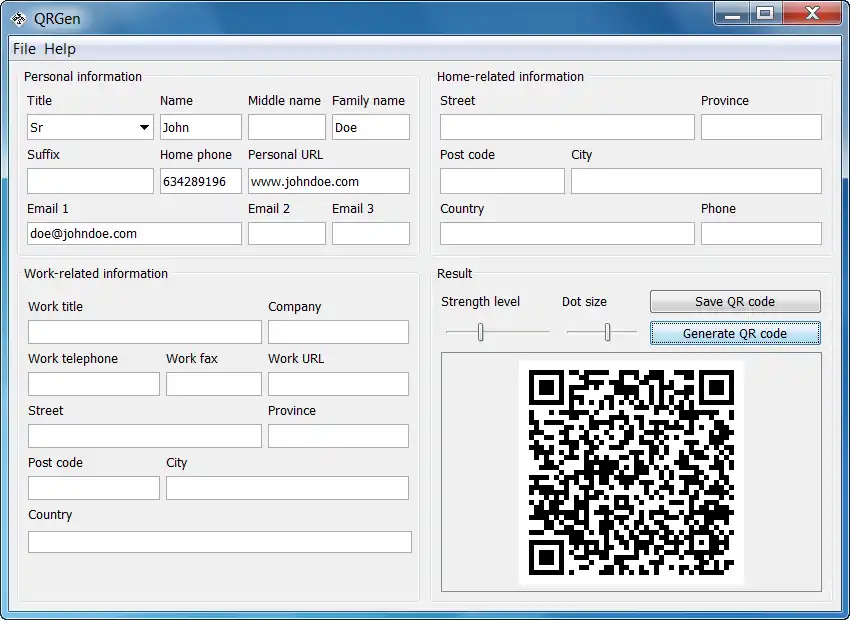Viewport: 850px width, 620px height.
Task: Maximize the QRGen window
Action: pyautogui.click(x=765, y=14)
